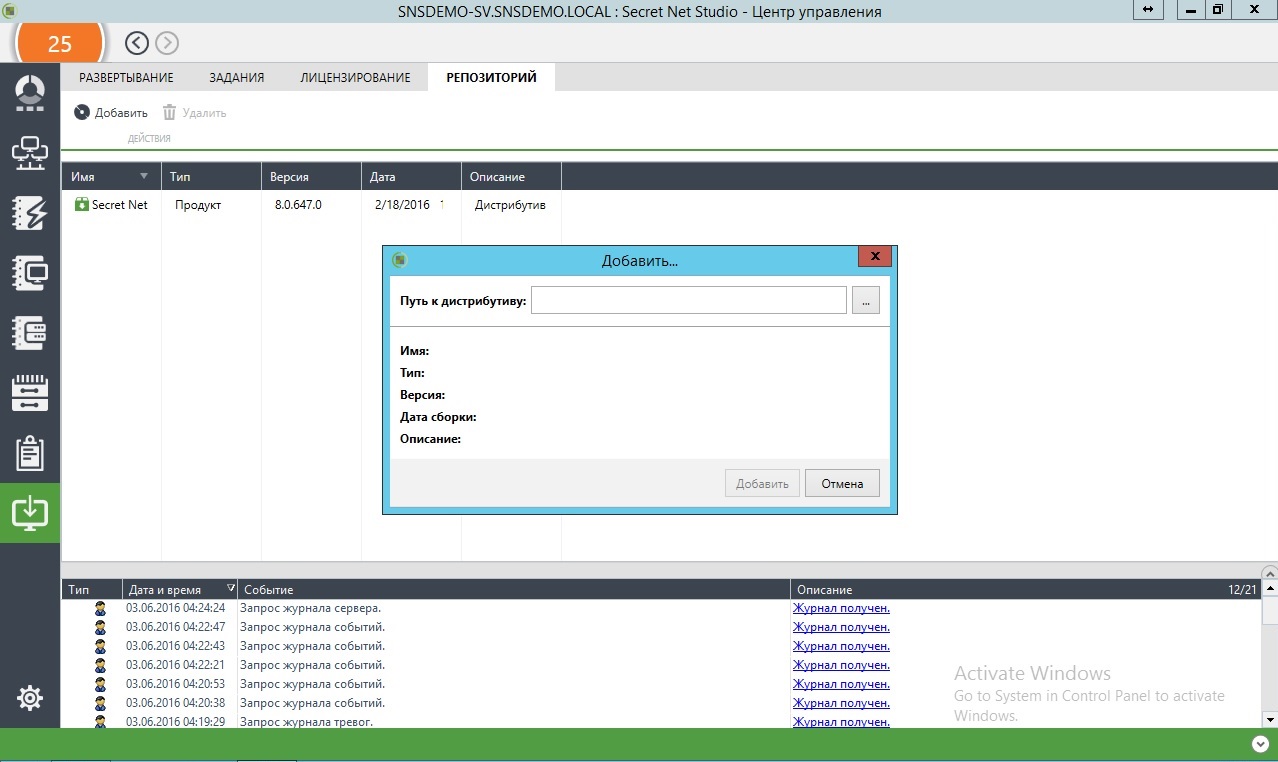Viewport: 1278px width, 762px height.
Task: Expand the green status bar chevron
Action: click(x=1259, y=744)
